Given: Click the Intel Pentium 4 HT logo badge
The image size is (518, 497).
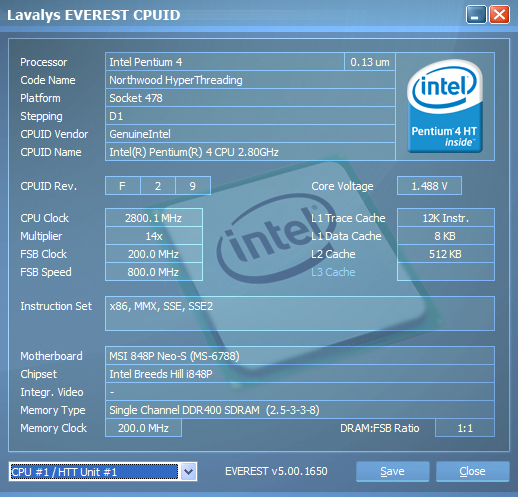Looking at the screenshot, I should click(445, 106).
